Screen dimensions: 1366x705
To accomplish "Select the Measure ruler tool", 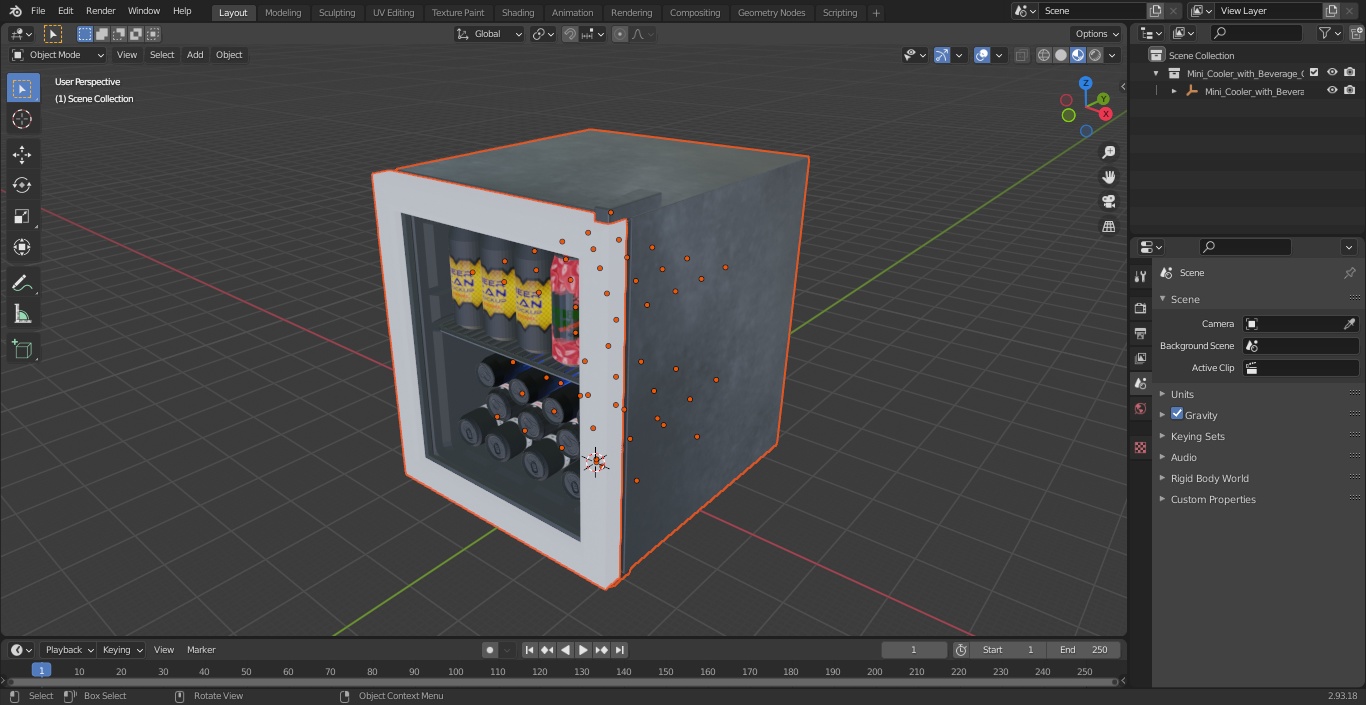I will pyautogui.click(x=22, y=315).
